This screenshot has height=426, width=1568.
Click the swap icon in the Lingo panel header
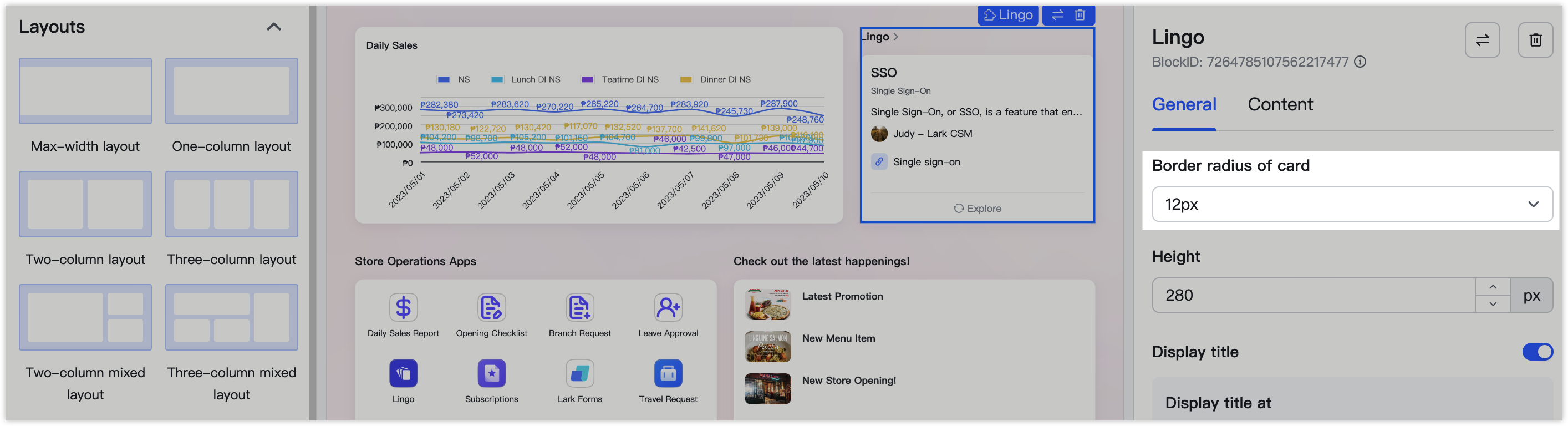pyautogui.click(x=1482, y=40)
